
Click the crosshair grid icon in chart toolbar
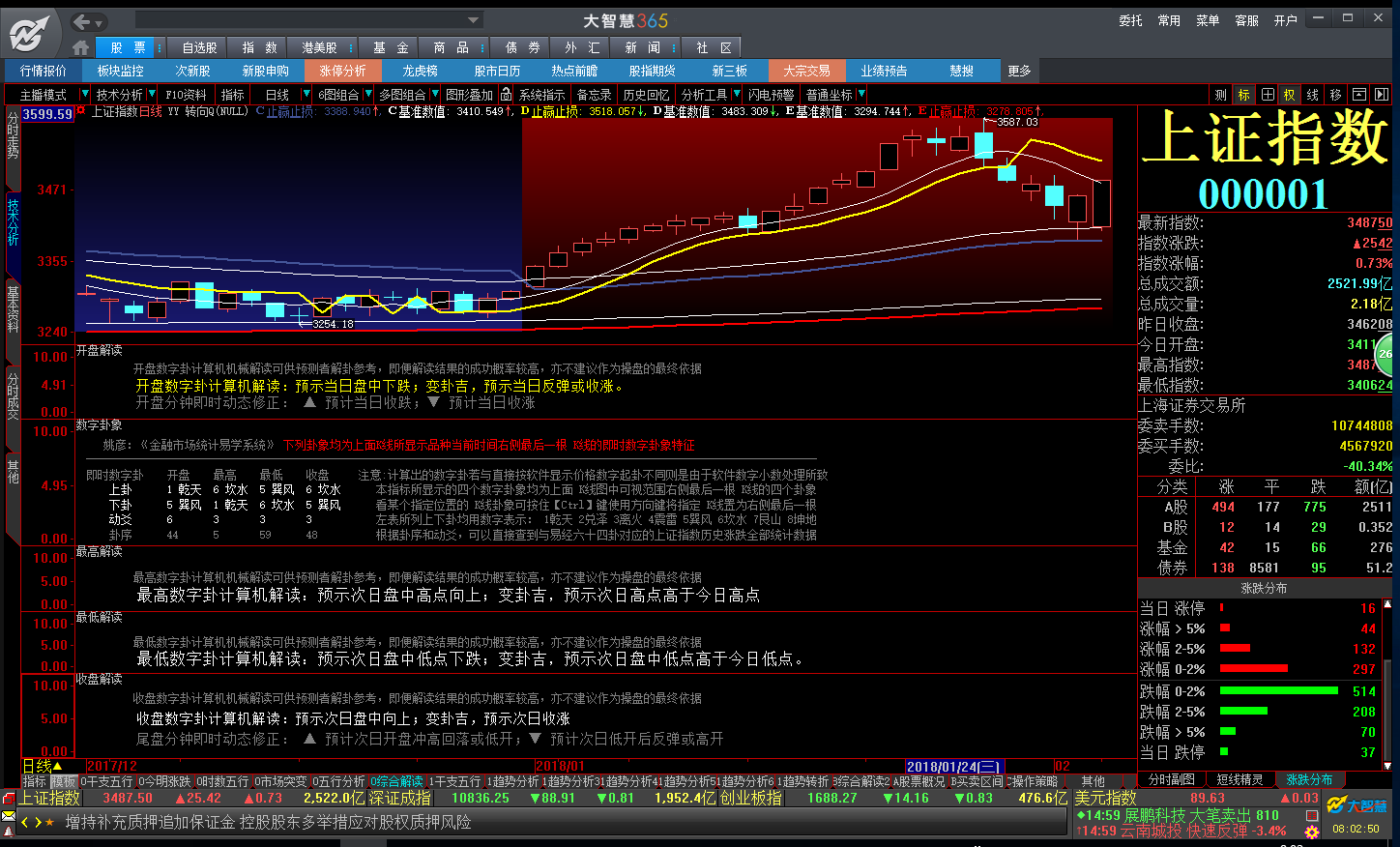tap(1267, 94)
